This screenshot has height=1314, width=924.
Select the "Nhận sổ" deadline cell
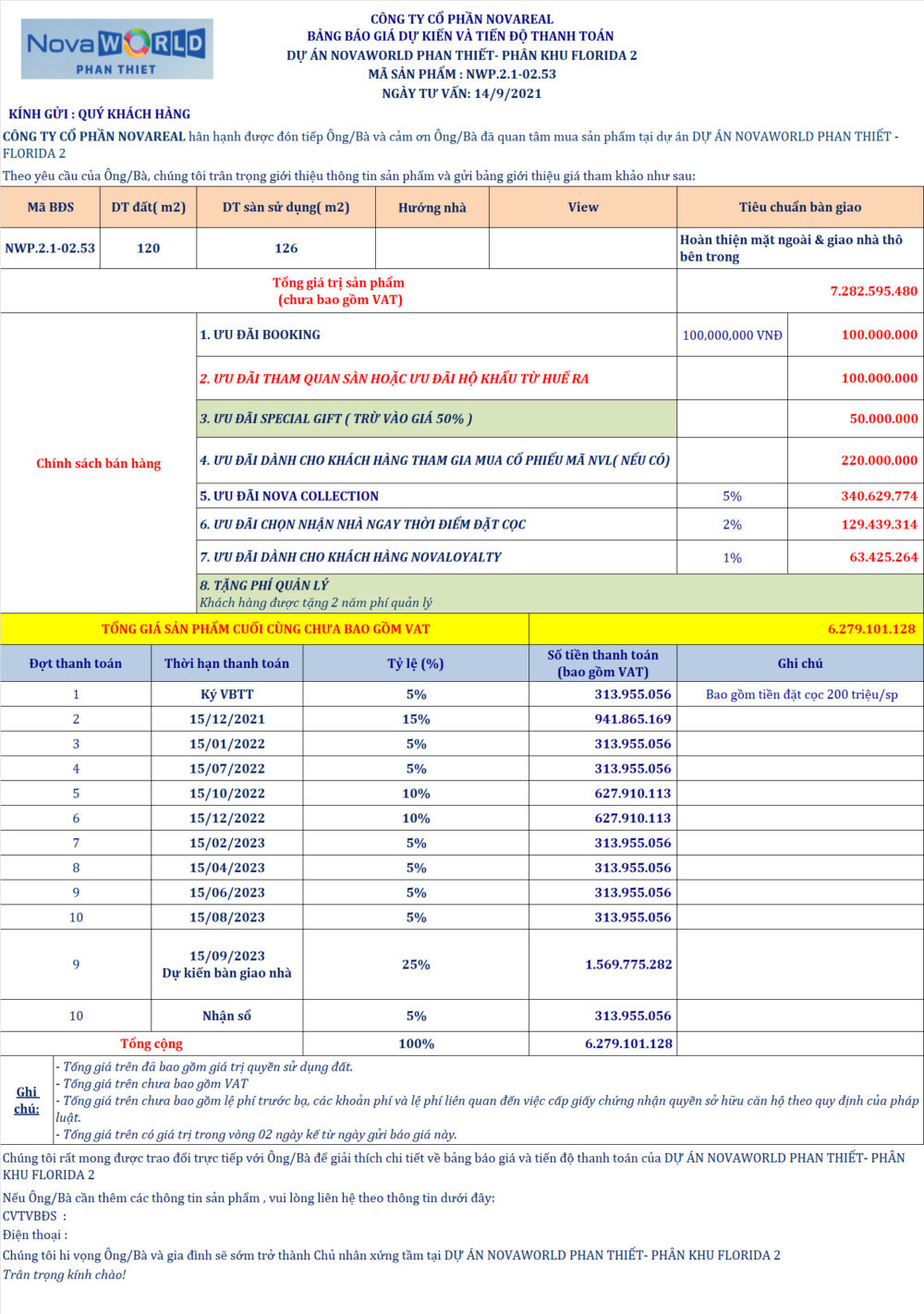pos(227,1016)
